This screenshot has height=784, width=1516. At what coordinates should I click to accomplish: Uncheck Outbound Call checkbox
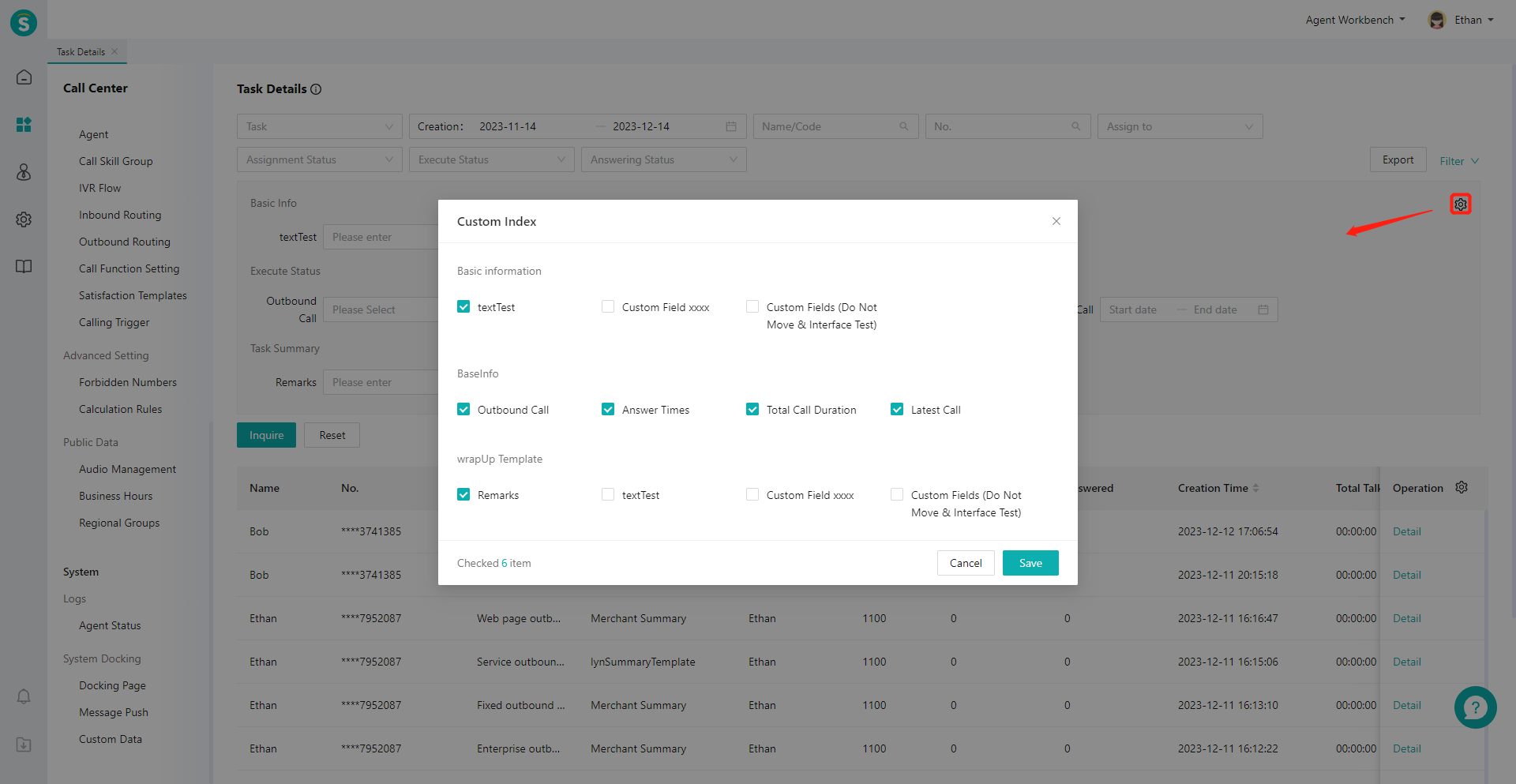[x=463, y=409]
